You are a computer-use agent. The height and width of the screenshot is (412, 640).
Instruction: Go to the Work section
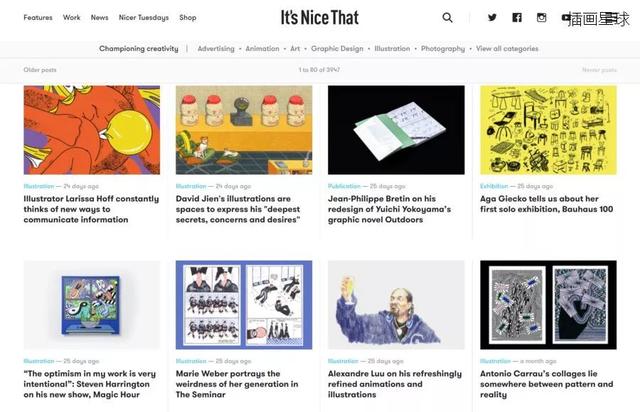point(72,18)
